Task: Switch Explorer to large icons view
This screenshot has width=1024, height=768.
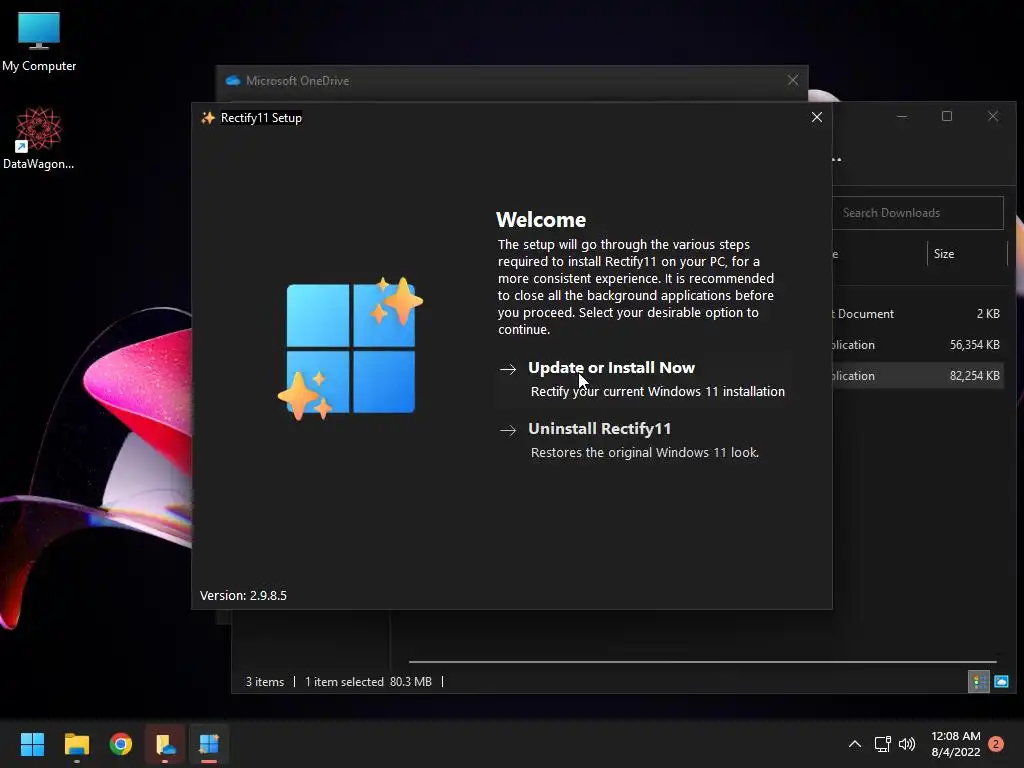Action: point(1001,682)
